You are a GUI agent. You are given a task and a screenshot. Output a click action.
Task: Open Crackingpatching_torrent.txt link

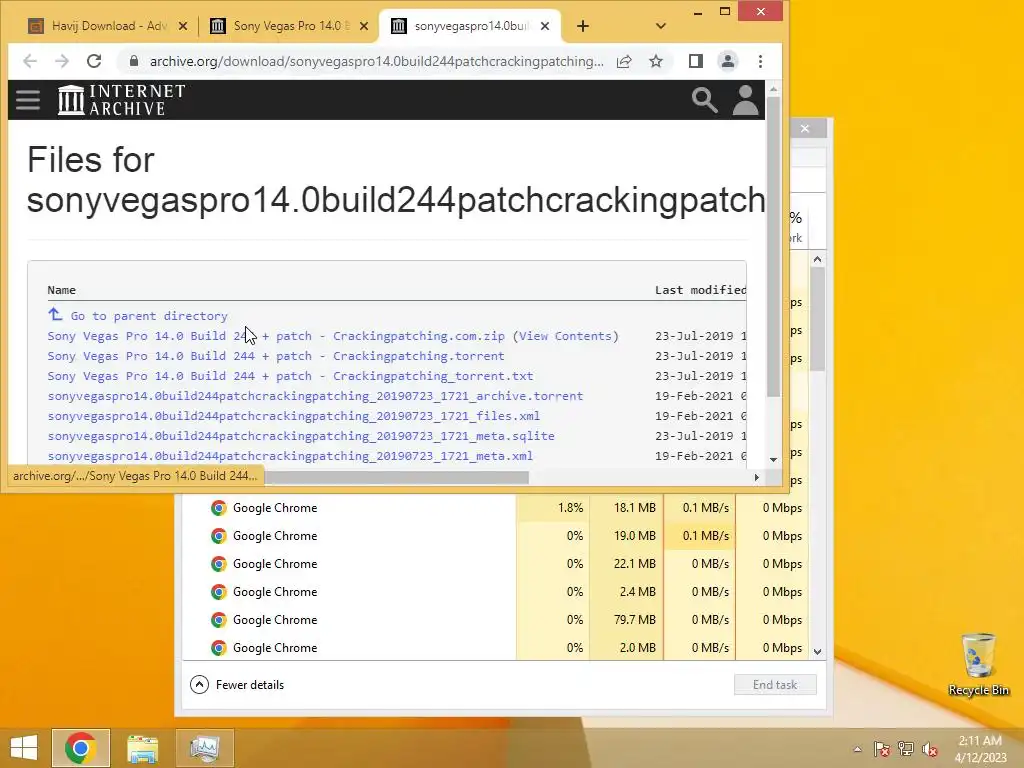[290, 376]
